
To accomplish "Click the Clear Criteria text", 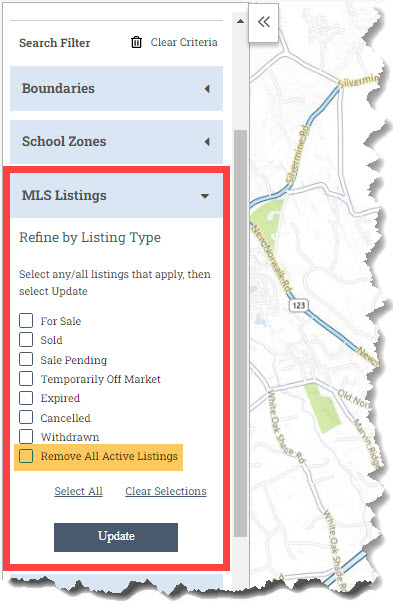I will tap(184, 42).
